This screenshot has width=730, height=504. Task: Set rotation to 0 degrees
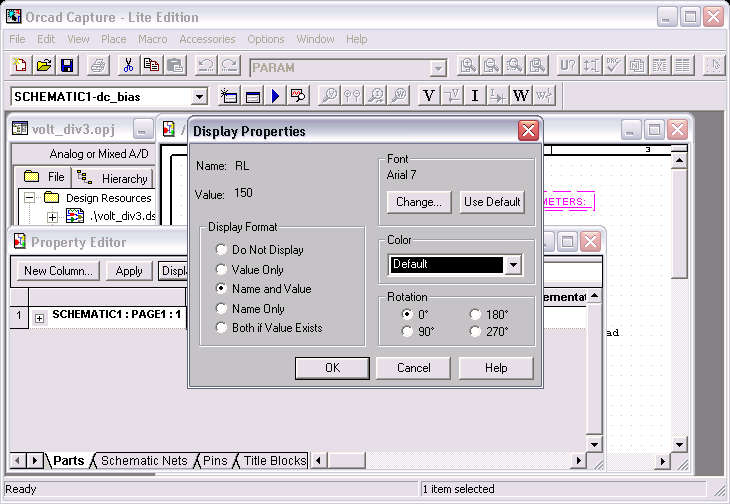407,314
